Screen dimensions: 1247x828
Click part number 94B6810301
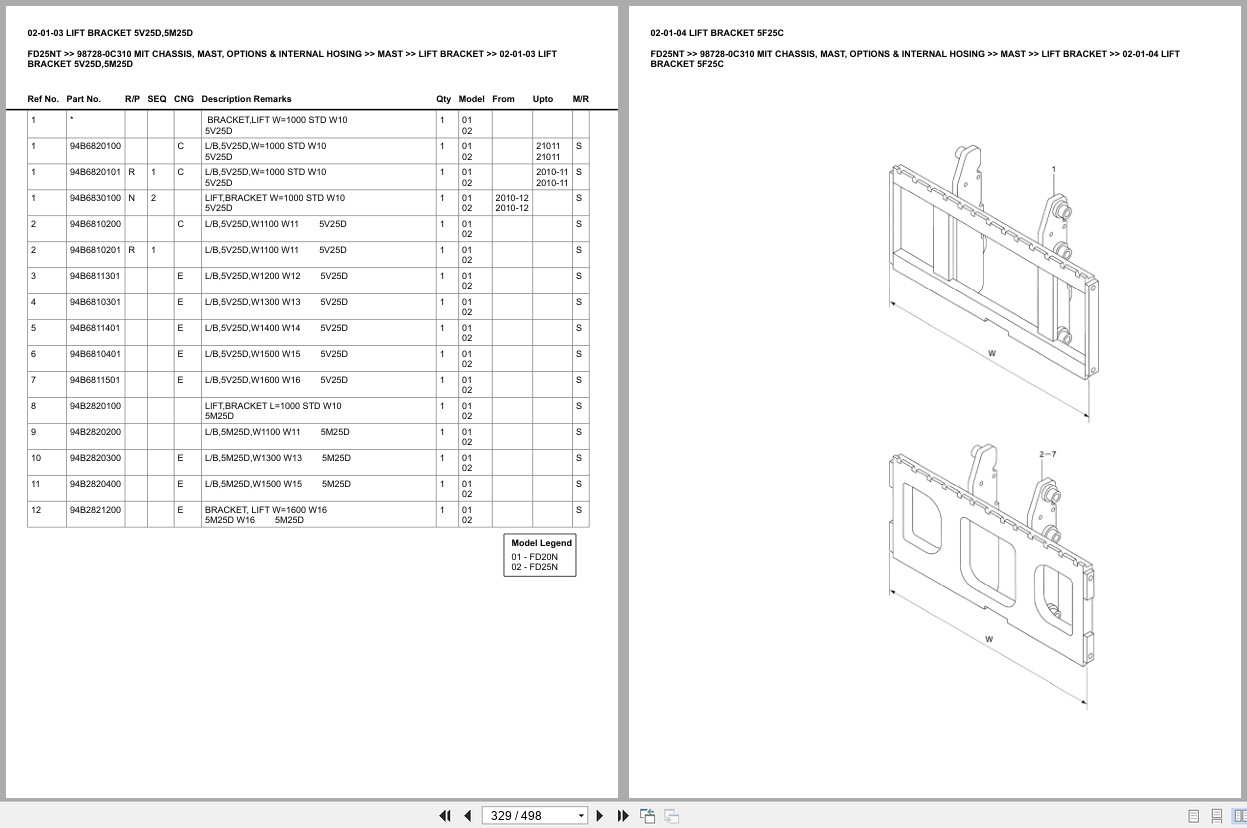pyautogui.click(x=95, y=302)
